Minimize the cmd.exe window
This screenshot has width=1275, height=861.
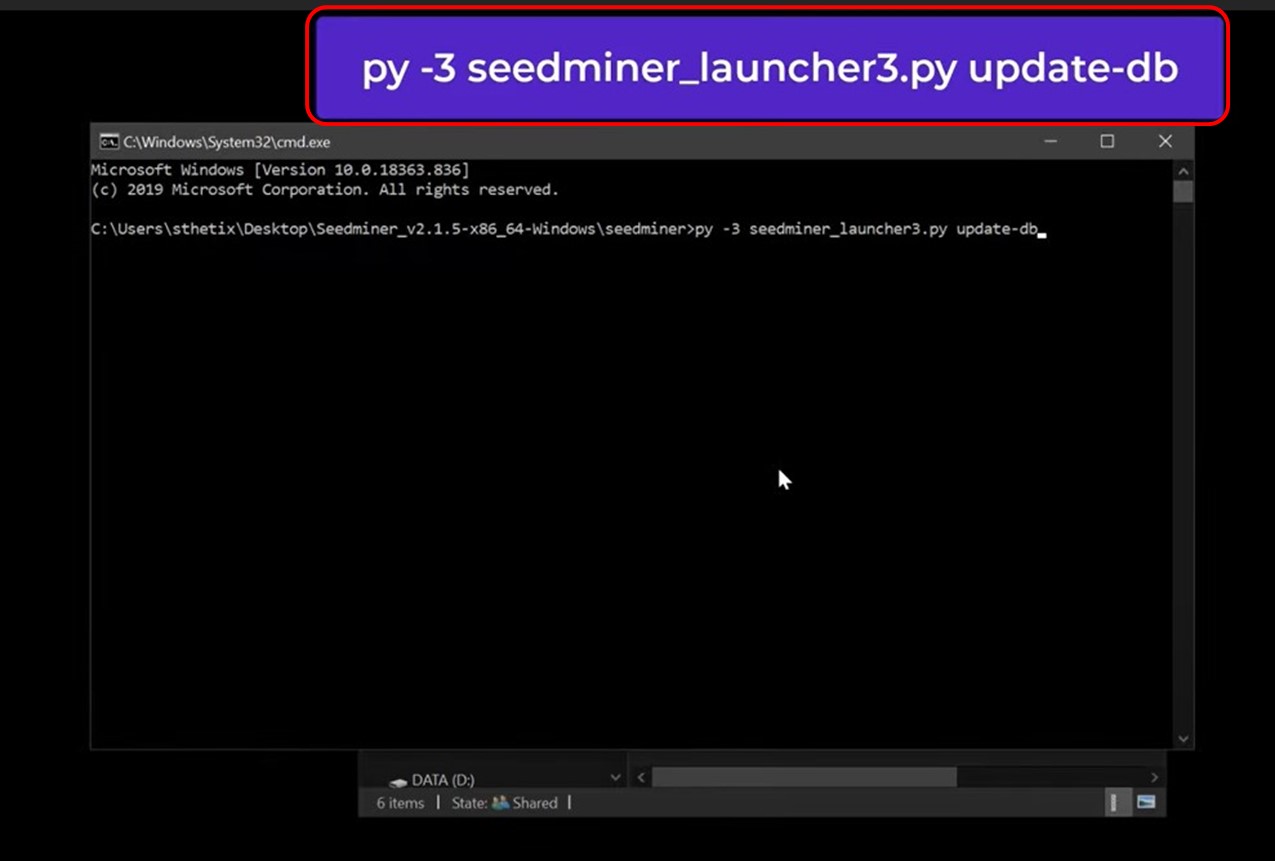(x=1050, y=142)
